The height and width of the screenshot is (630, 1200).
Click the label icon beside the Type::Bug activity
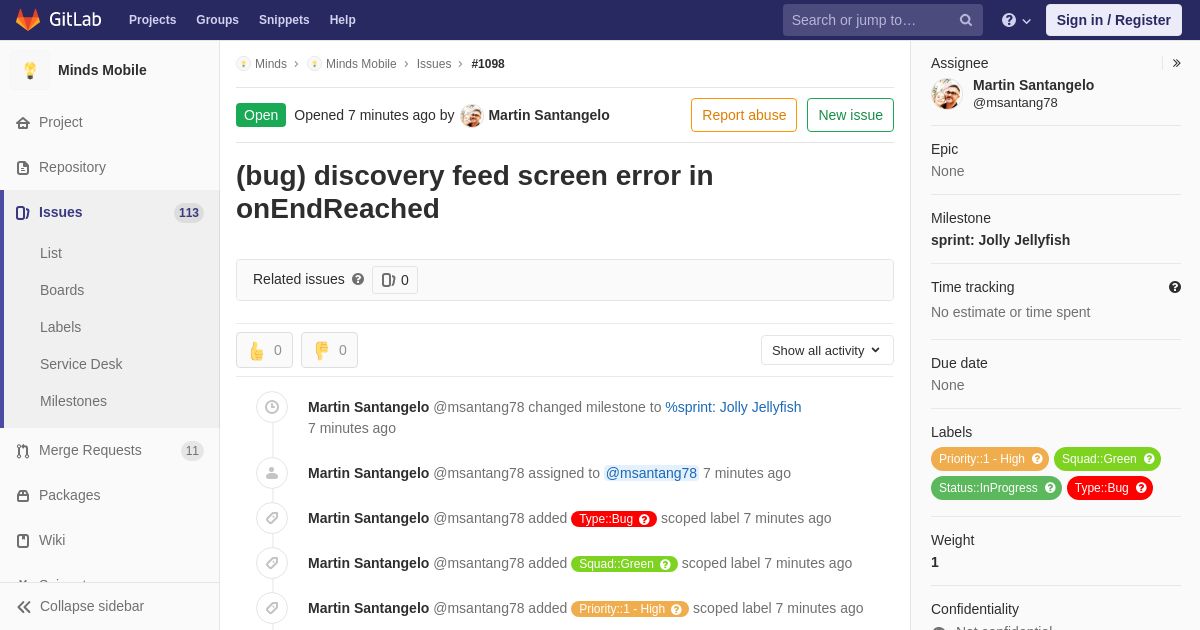(272, 518)
